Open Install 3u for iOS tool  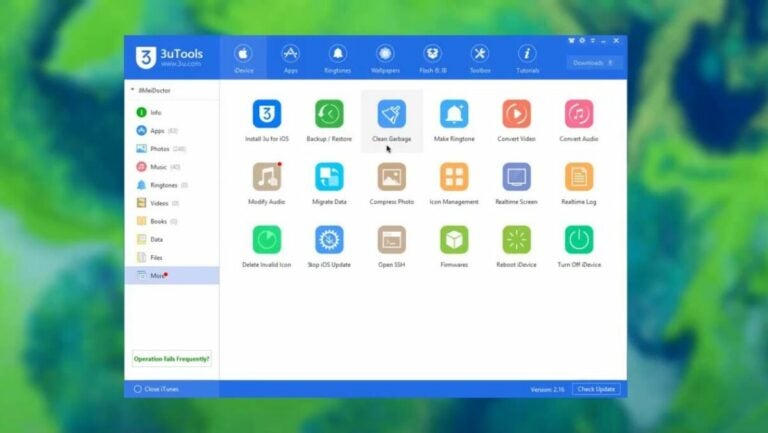coord(266,120)
